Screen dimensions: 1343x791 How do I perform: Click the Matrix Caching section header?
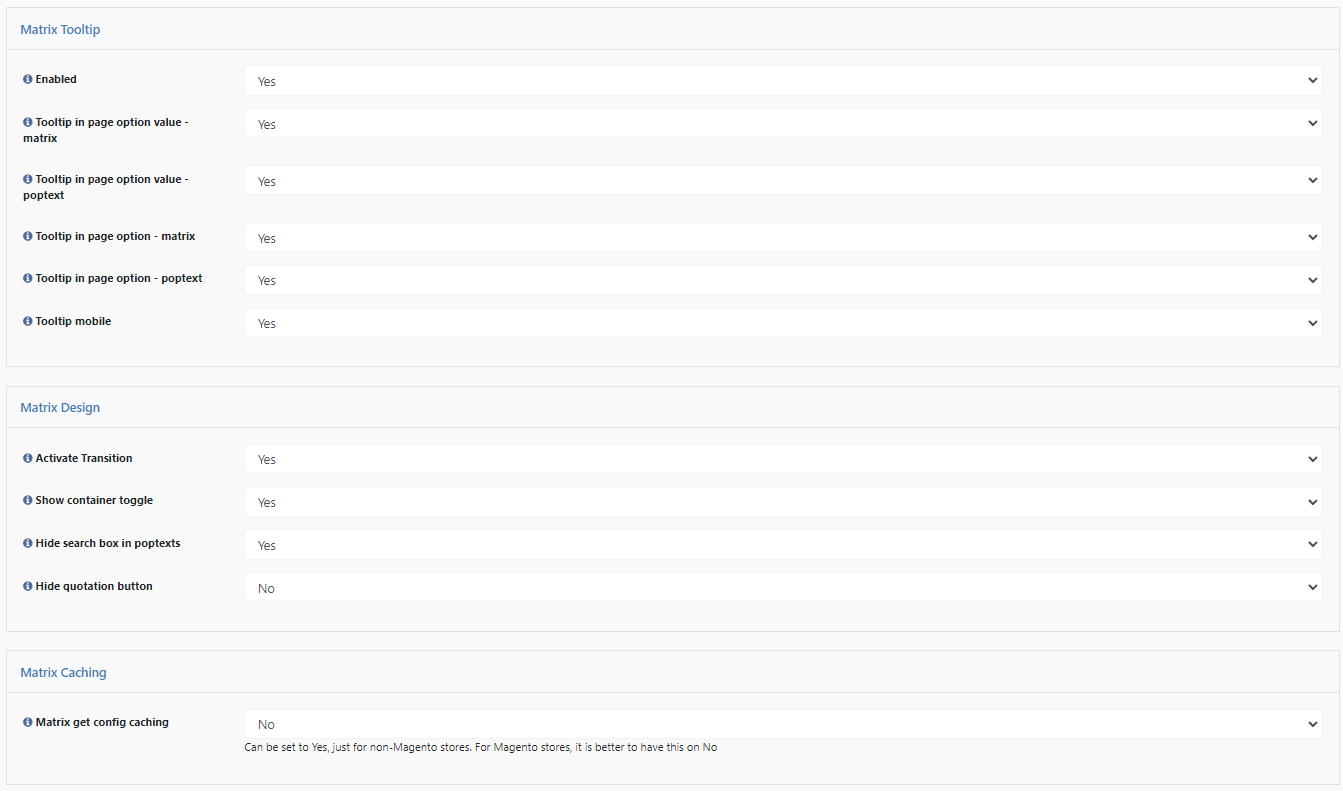click(x=64, y=673)
